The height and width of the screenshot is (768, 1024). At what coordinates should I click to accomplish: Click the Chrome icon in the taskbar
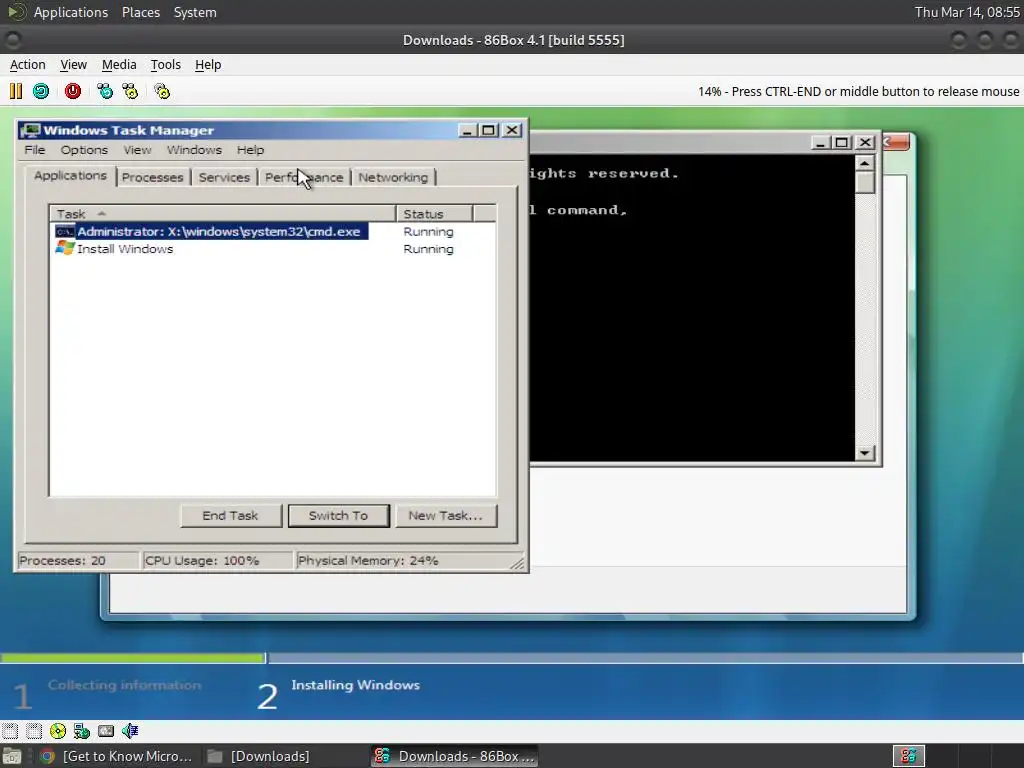[47, 756]
